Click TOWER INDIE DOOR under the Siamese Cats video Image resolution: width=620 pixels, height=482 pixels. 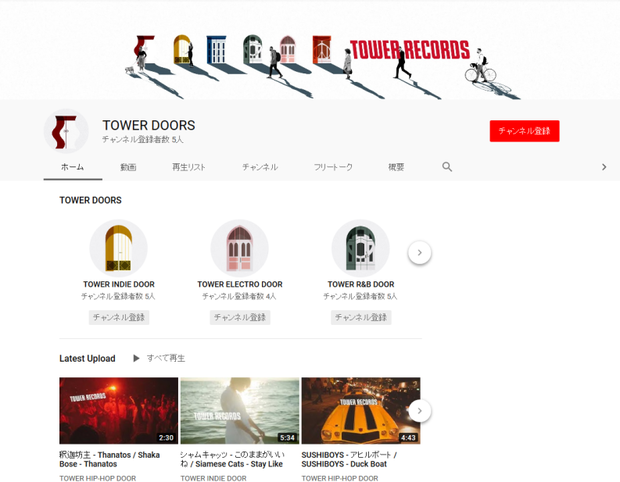214,478
